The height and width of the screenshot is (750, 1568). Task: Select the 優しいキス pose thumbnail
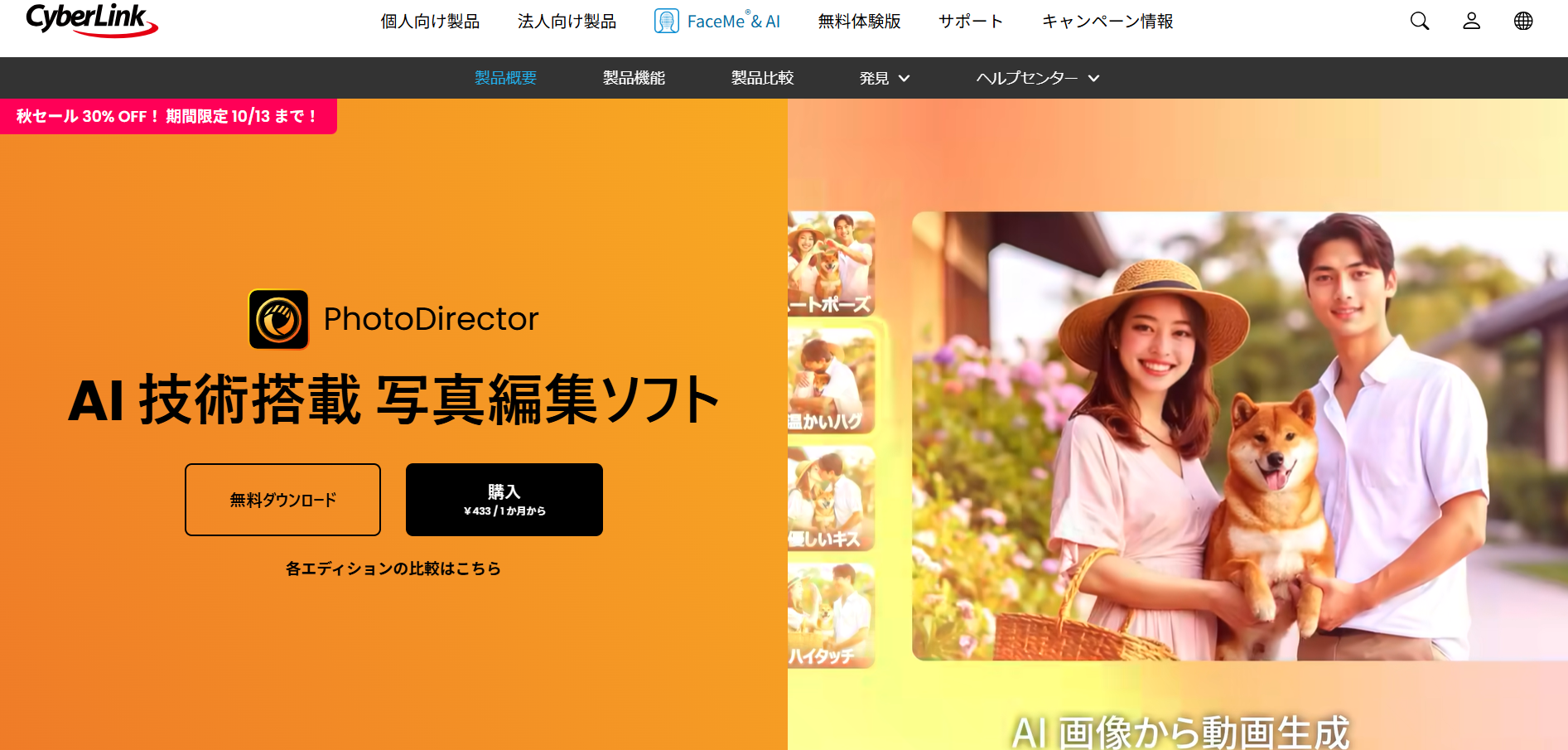point(830,499)
